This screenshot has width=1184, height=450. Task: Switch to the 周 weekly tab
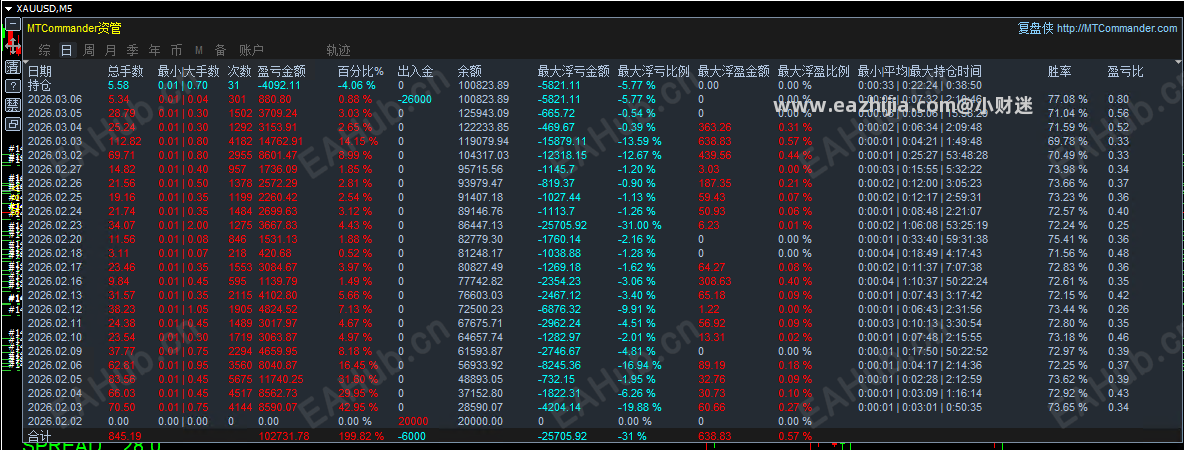click(89, 51)
